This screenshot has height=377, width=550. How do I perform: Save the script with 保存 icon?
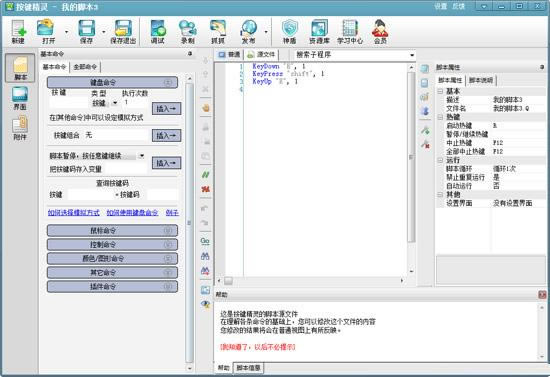pos(86,32)
